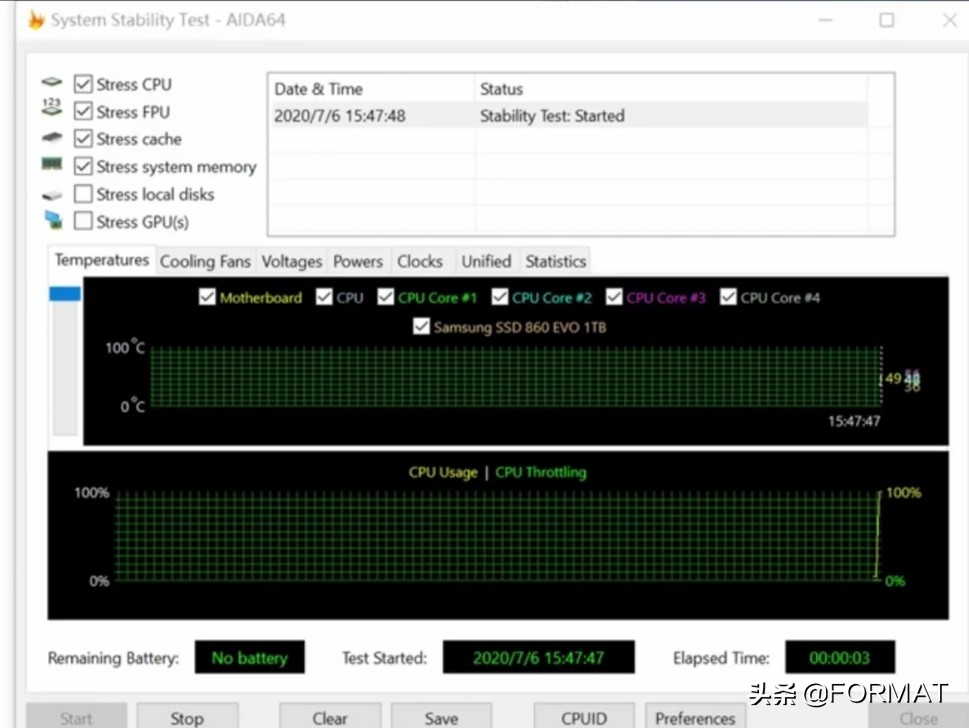Toggle the CPU Core #1 graph checkbox
969x728 pixels.
coord(386,297)
